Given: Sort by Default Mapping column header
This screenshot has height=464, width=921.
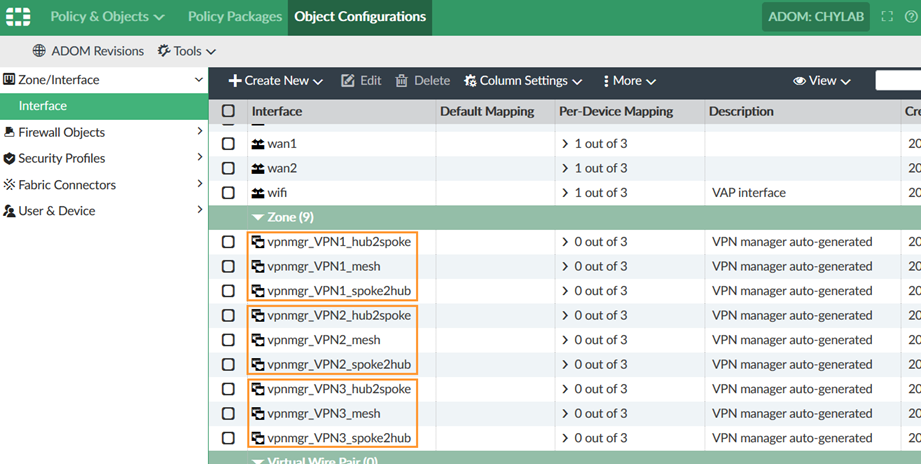Looking at the screenshot, I should 487,111.
